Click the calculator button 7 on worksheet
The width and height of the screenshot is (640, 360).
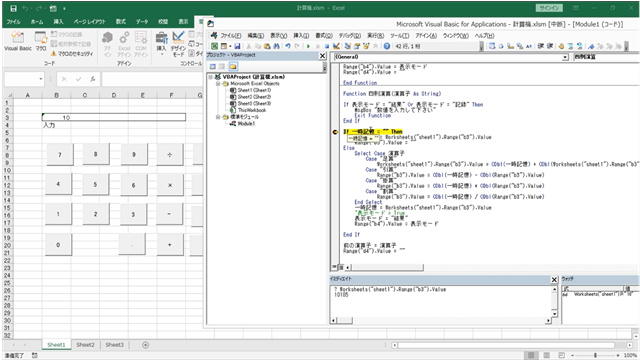[60, 154]
